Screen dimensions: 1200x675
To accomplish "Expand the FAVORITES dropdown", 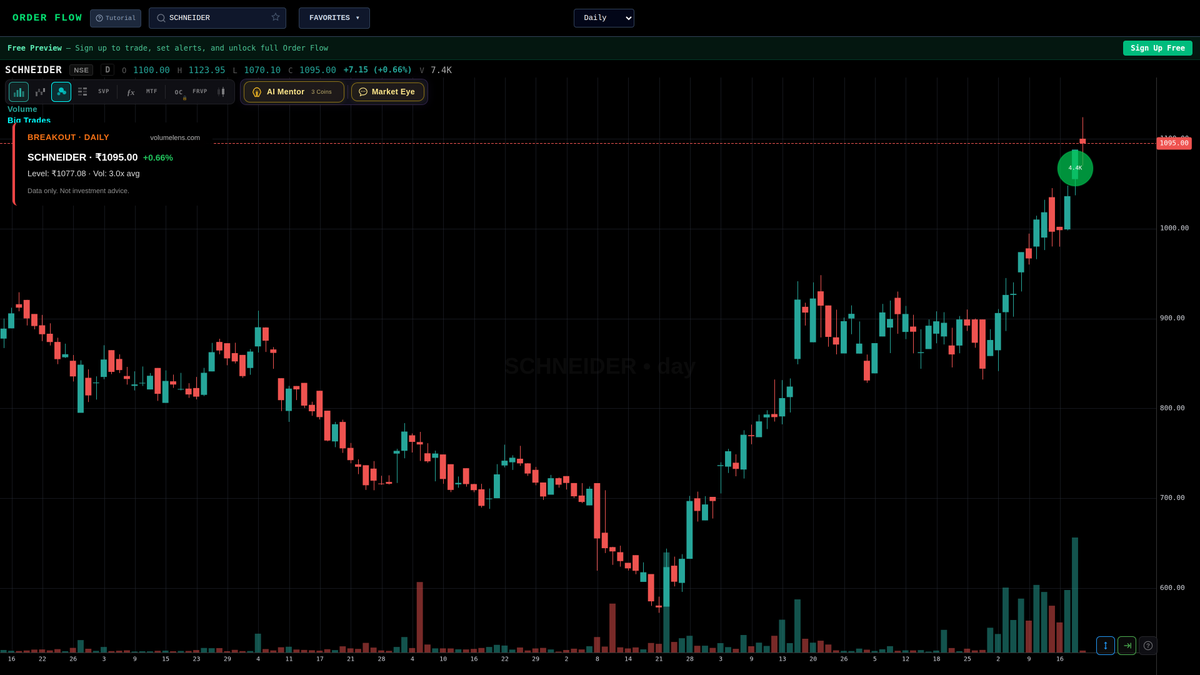I will coord(333,17).
